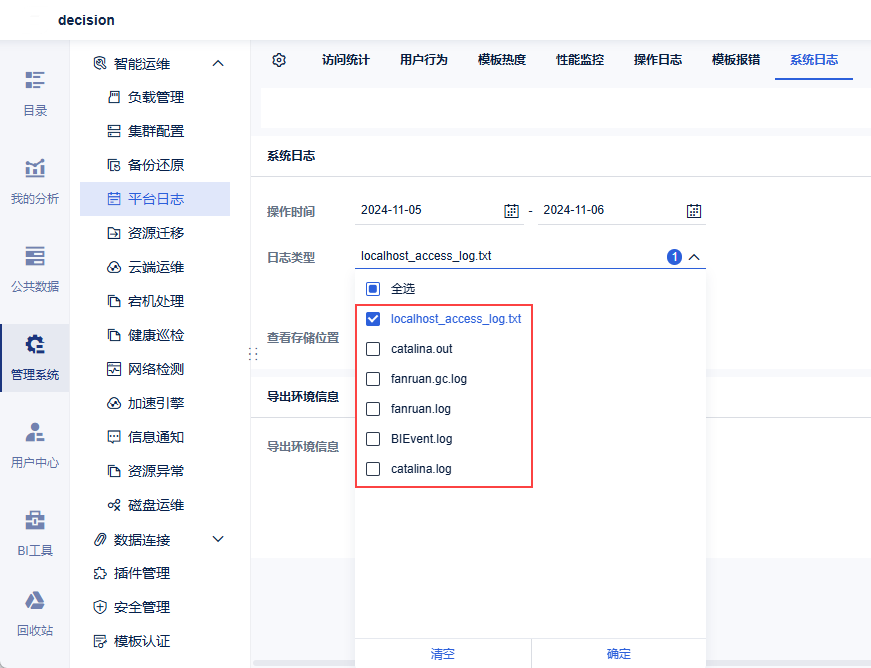Collapse the 智能运维 menu group
871x668 pixels.
218,63
